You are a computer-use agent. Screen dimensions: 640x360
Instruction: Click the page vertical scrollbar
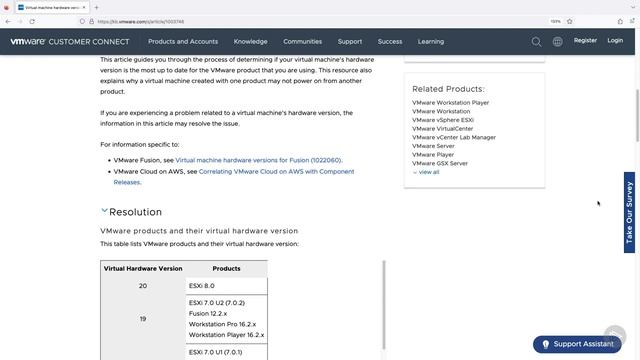[x=637, y=116]
